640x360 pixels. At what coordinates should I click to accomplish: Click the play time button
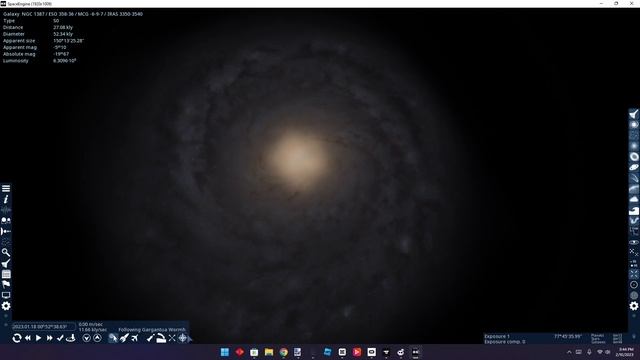tap(38, 338)
